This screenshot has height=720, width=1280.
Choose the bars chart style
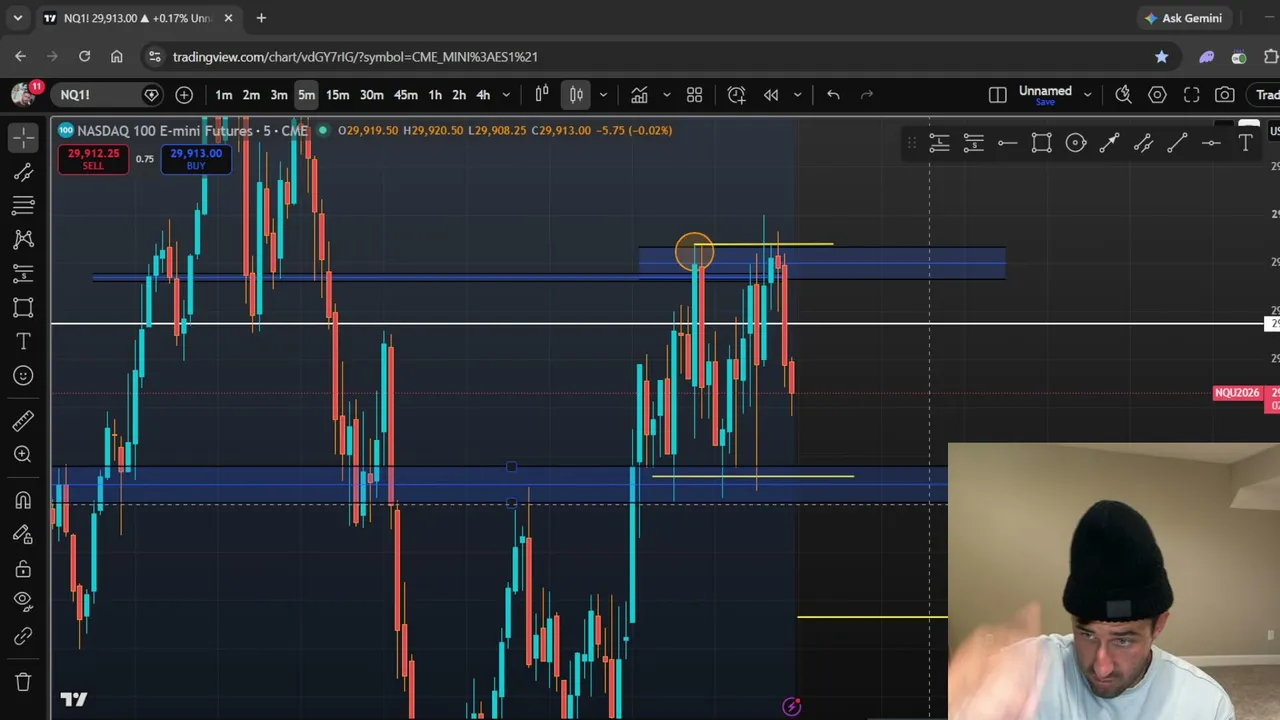point(542,95)
